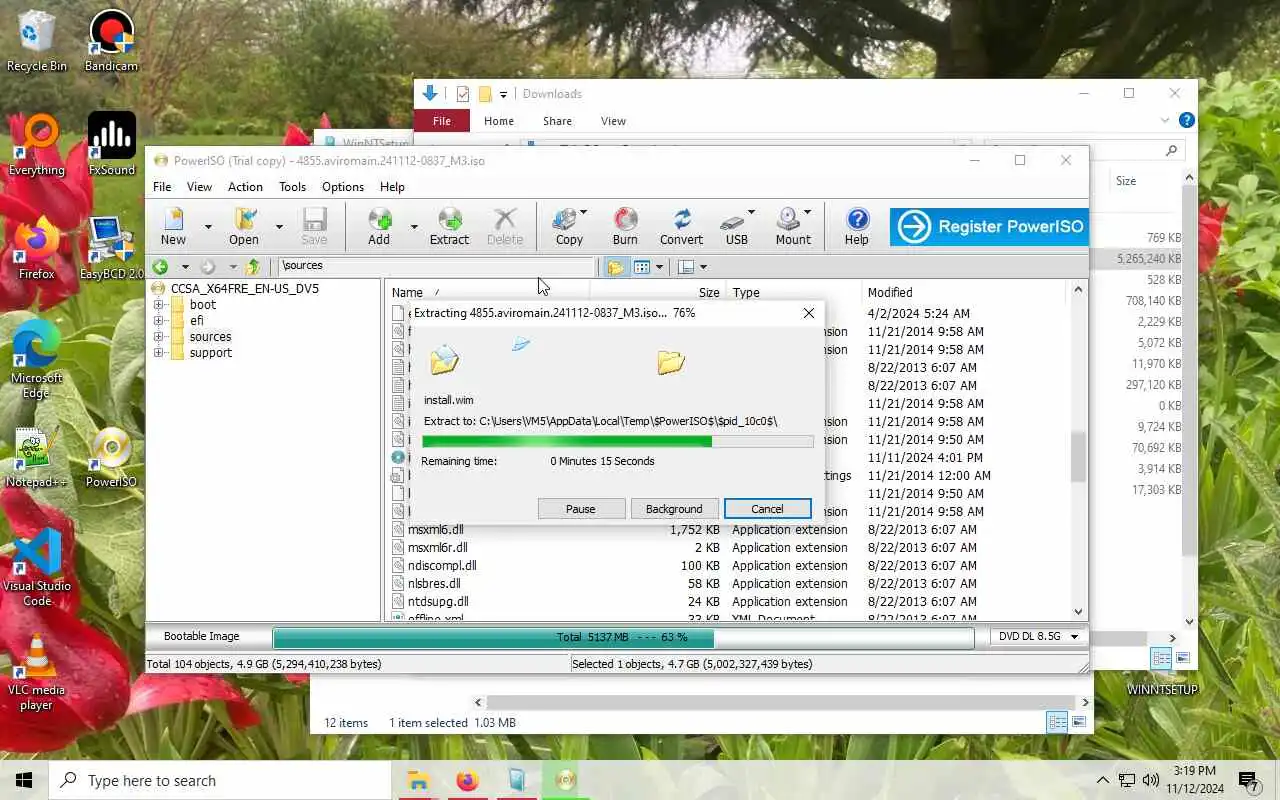This screenshot has height=800, width=1280.
Task: Select the sources folder in tree
Action: point(210,337)
